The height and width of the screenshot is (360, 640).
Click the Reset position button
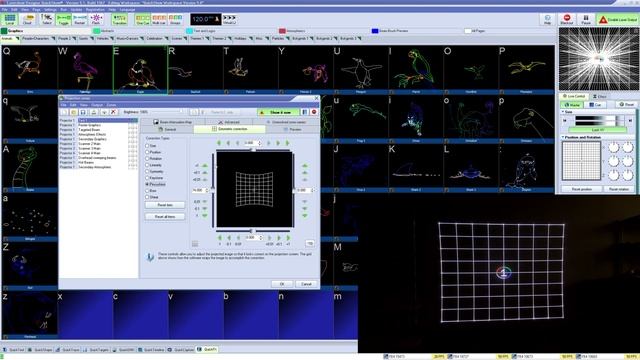point(581,189)
